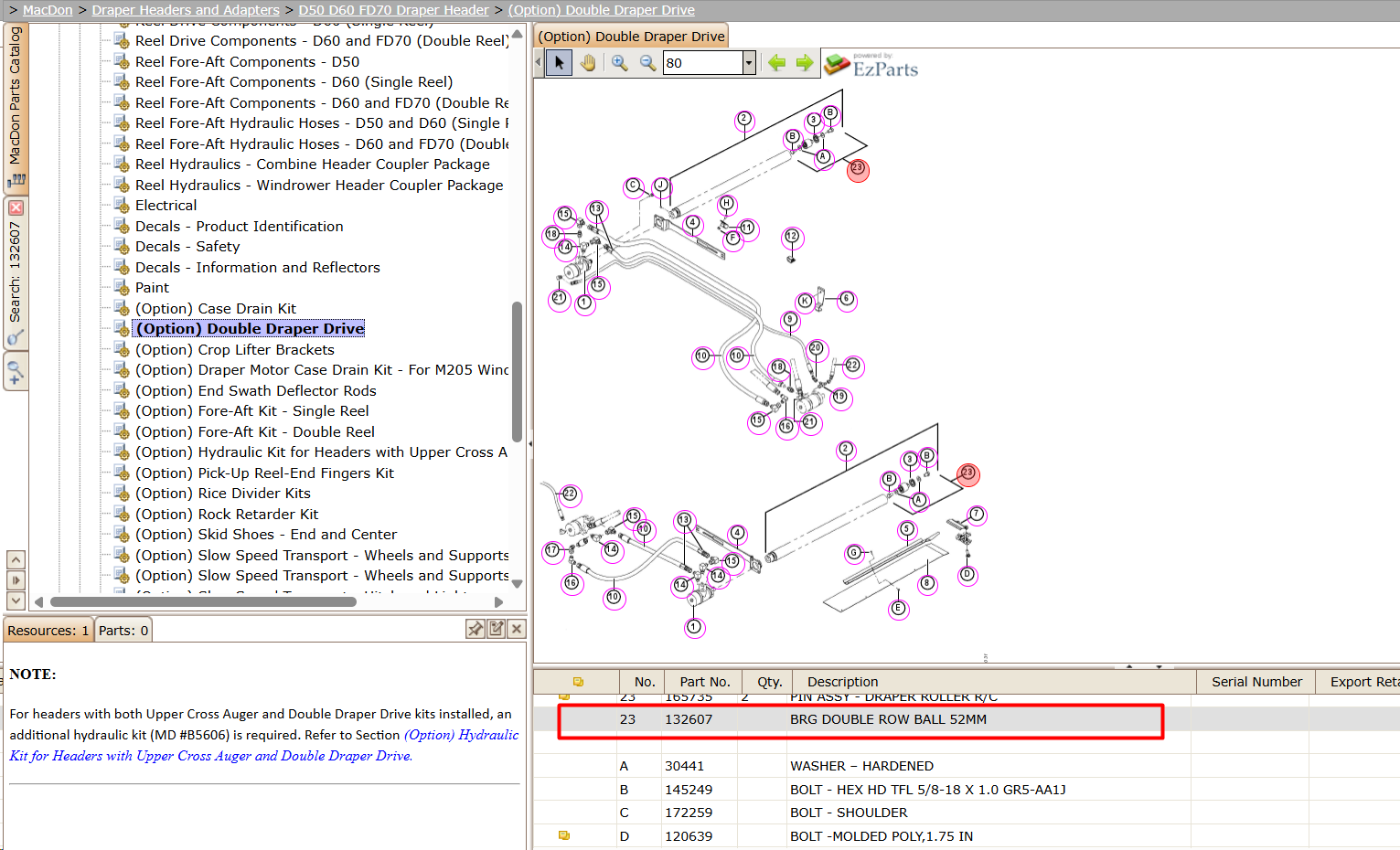
Task: Open (Option) Crop Lifter Brackets in tree
Action: [x=235, y=350]
